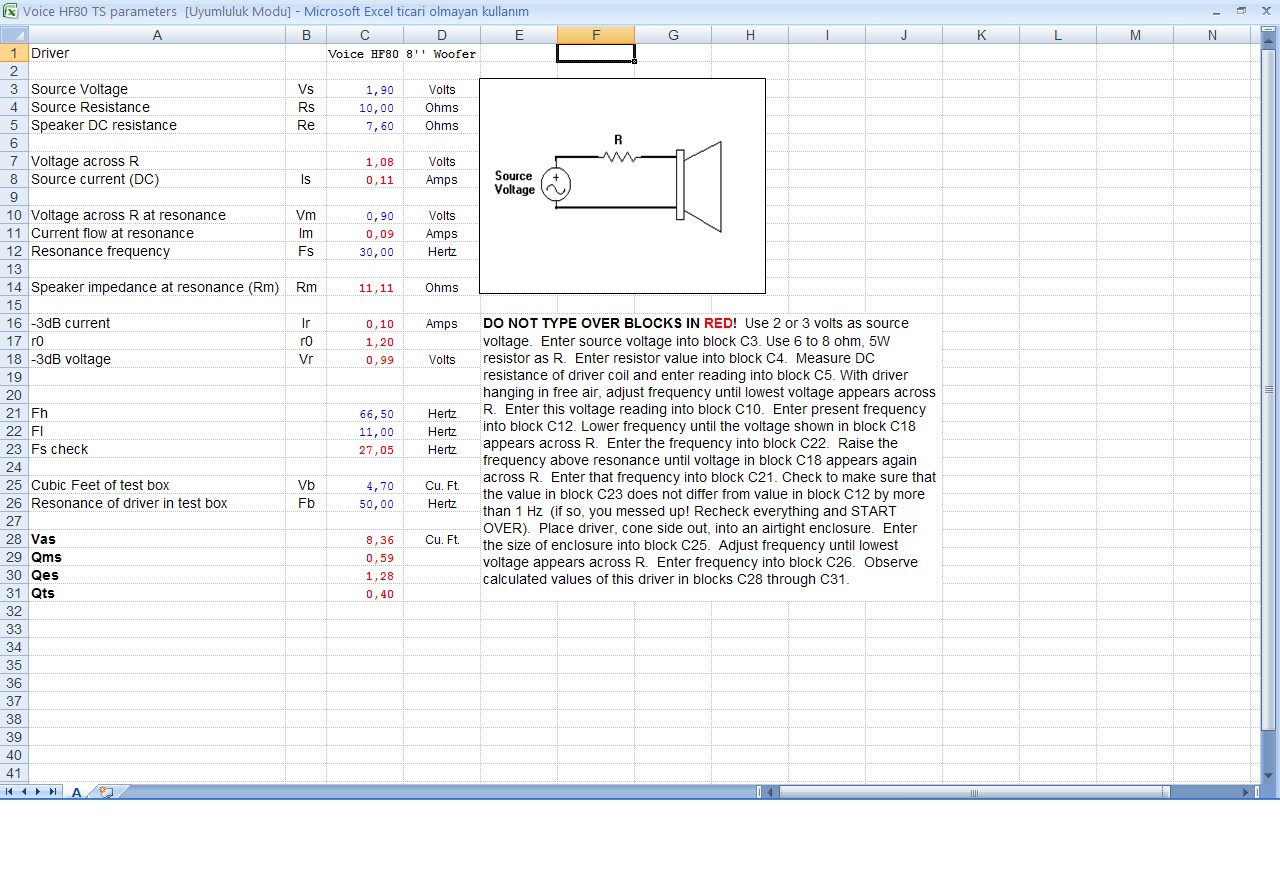Click vertical scrollbar down arrow

[1269, 775]
